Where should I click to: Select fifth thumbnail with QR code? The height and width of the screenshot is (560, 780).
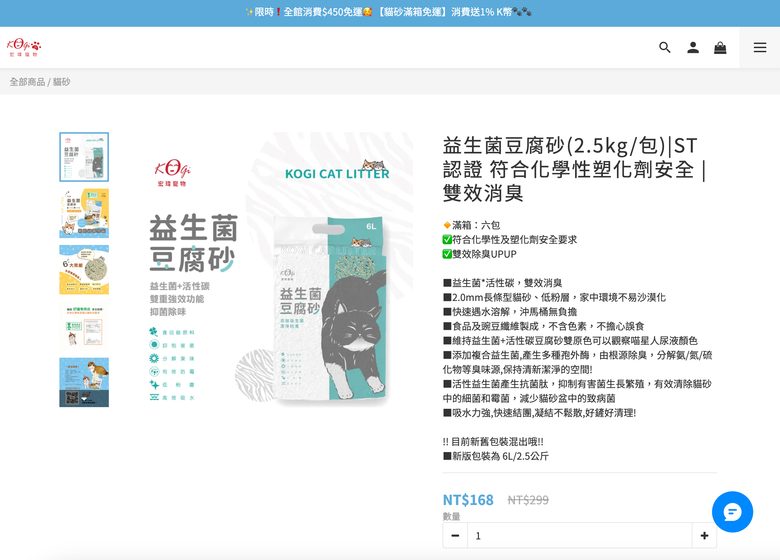click(x=84, y=382)
